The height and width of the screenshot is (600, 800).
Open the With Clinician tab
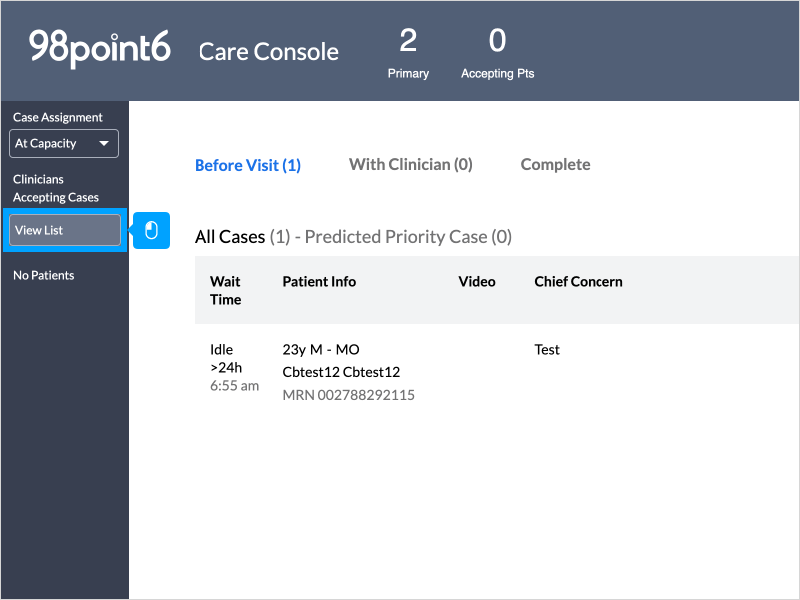click(x=410, y=164)
